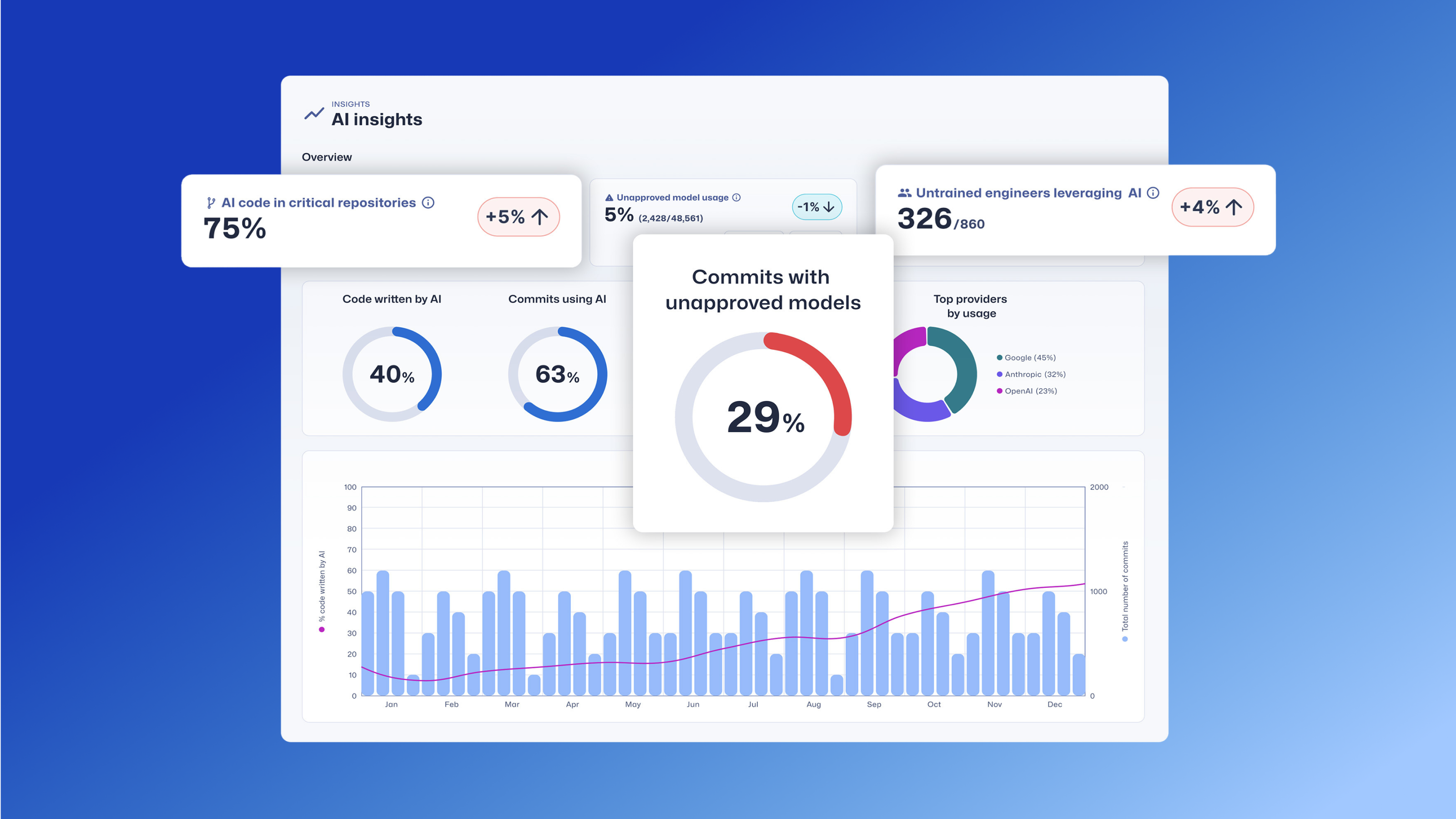
Task: Click the Code written by AI 40% gauge
Action: pos(392,374)
